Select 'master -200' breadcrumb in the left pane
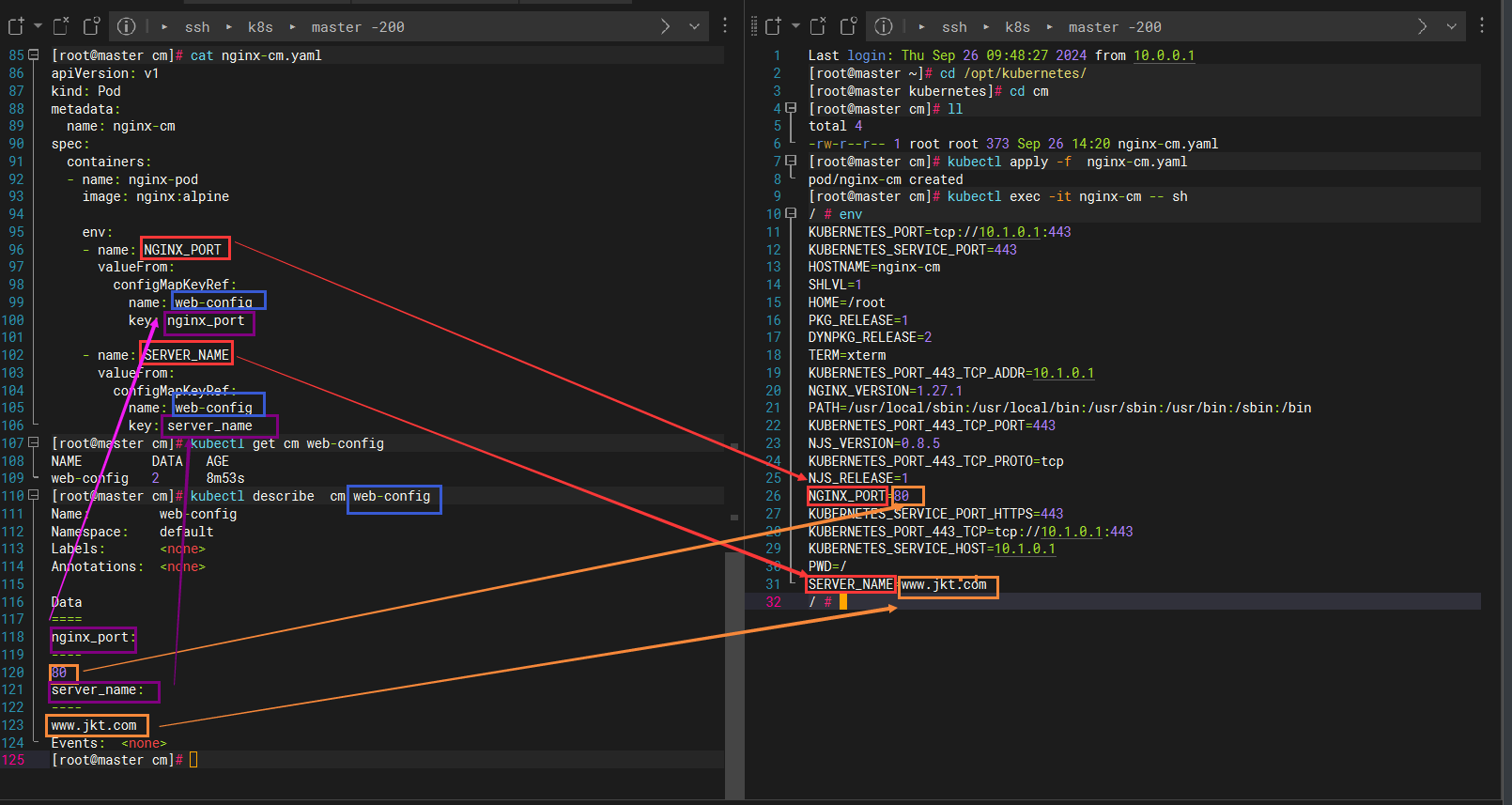 point(357,27)
